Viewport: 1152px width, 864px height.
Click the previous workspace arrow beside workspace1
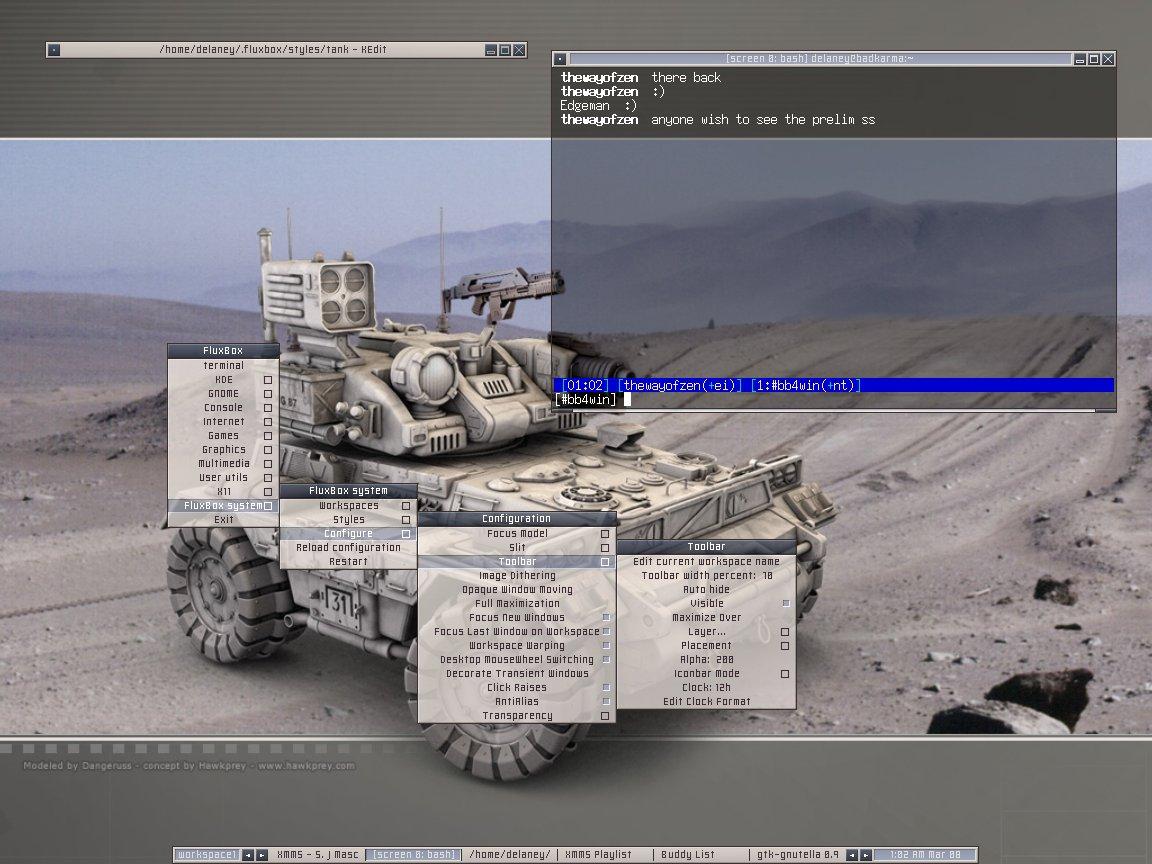point(248,855)
